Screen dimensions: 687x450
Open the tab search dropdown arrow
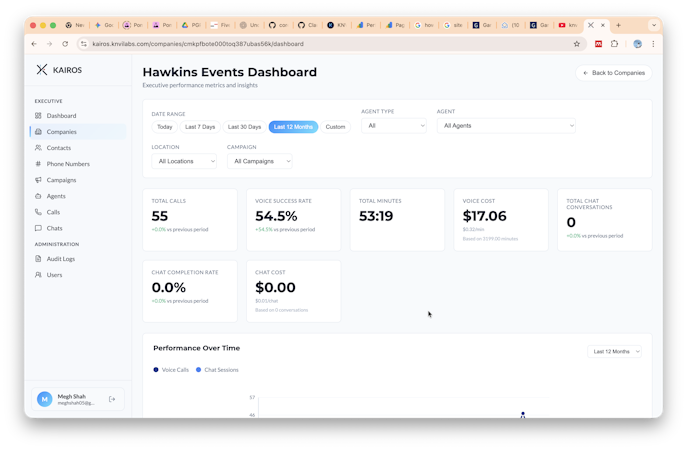654,25
